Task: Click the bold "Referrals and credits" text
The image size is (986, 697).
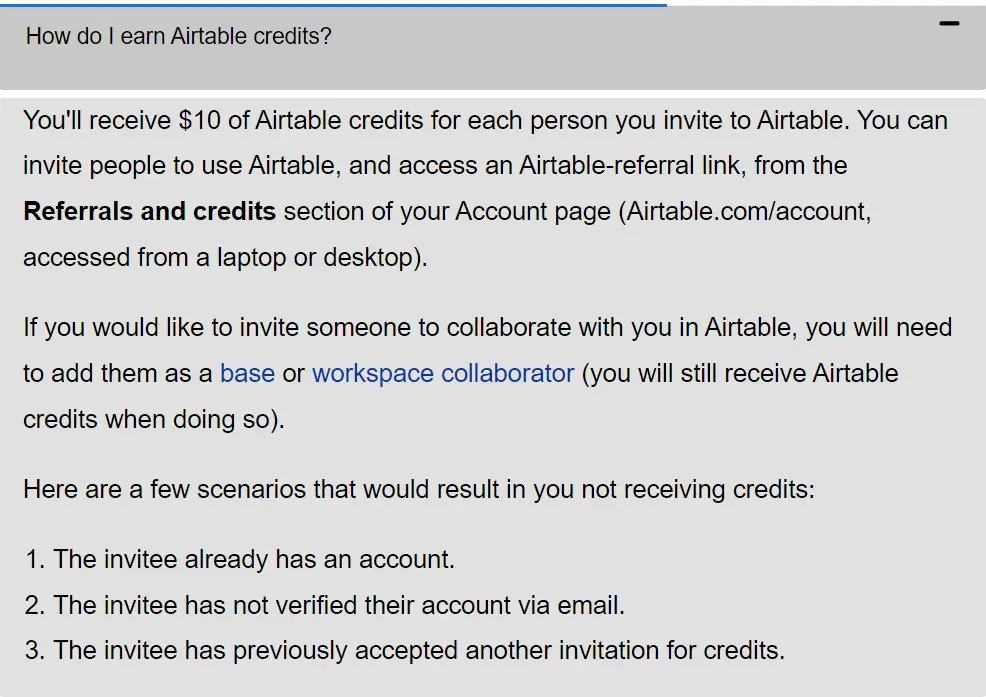Action: 148,211
